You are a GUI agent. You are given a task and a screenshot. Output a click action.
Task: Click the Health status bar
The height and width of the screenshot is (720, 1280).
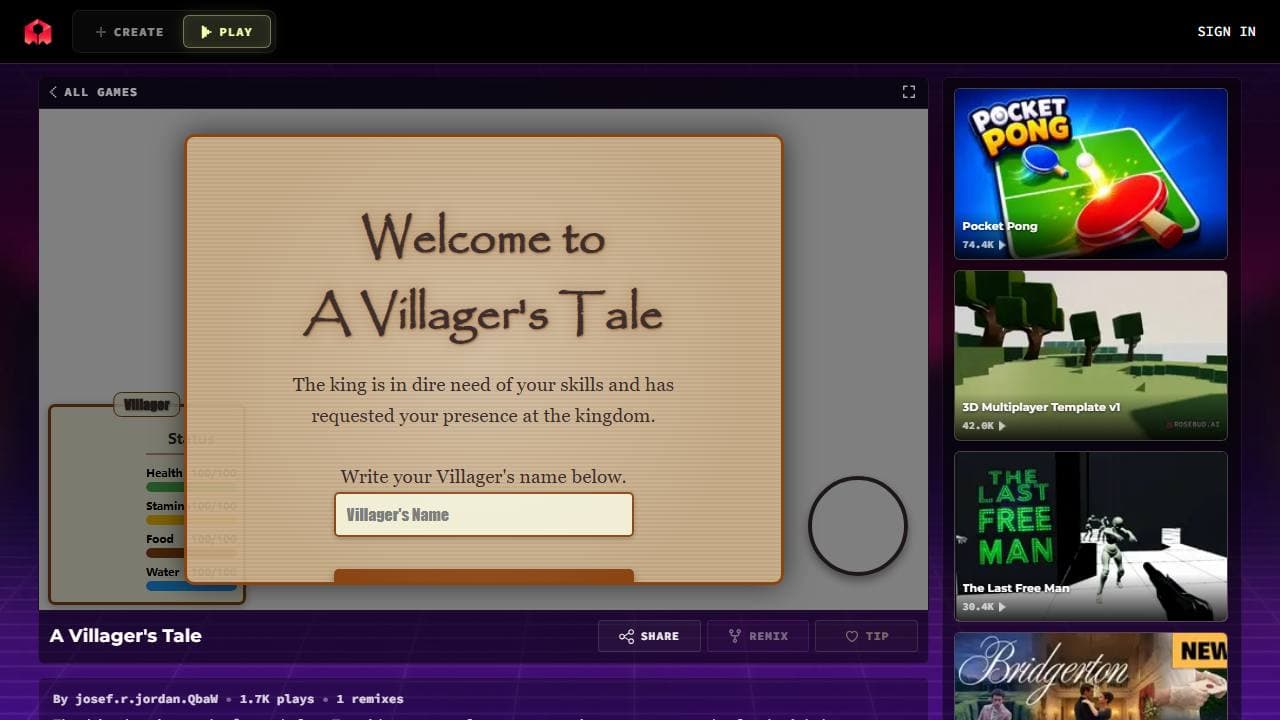tap(192, 487)
